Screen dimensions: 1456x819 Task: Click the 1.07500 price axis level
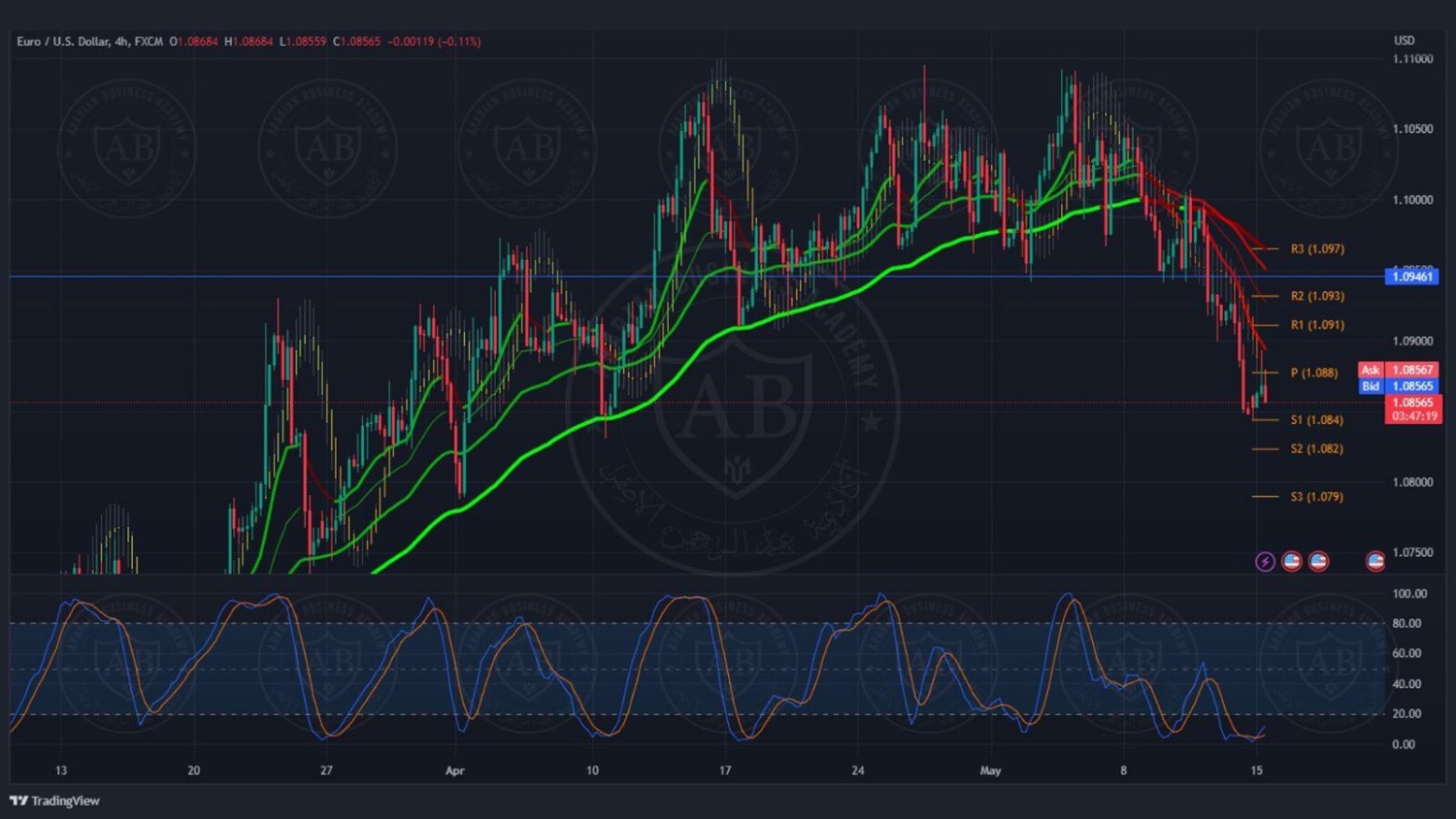(x=1413, y=553)
